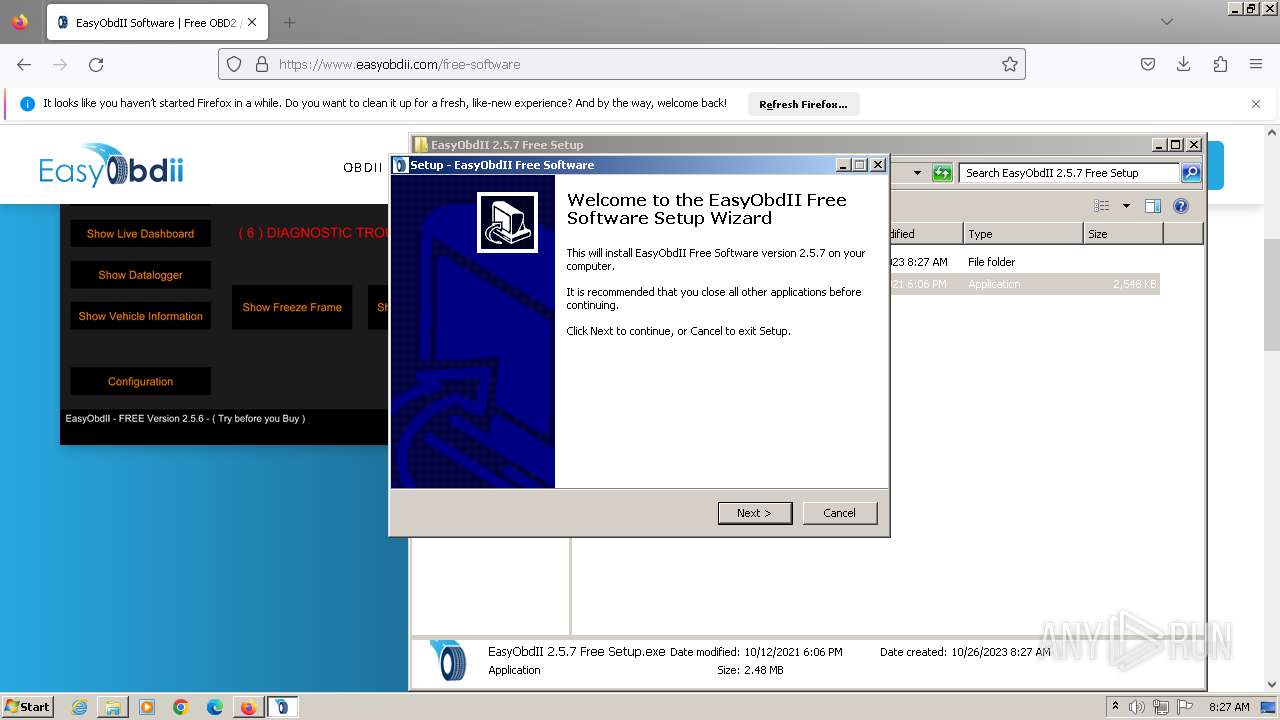Click Show Datalogger on webpage
The width and height of the screenshot is (1280, 720).
pos(140,275)
